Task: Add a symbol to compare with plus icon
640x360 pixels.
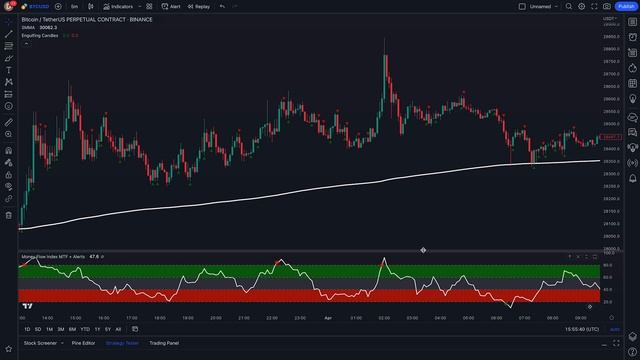Action: [x=58, y=7]
